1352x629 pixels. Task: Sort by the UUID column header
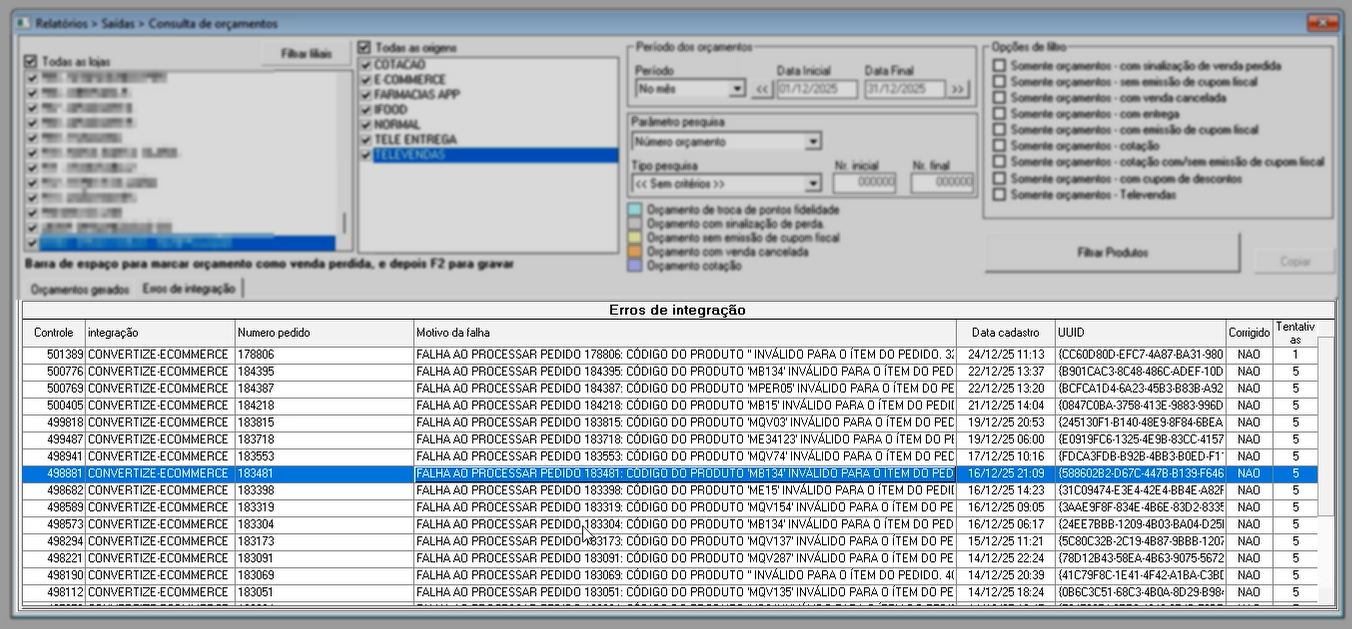coord(1140,332)
